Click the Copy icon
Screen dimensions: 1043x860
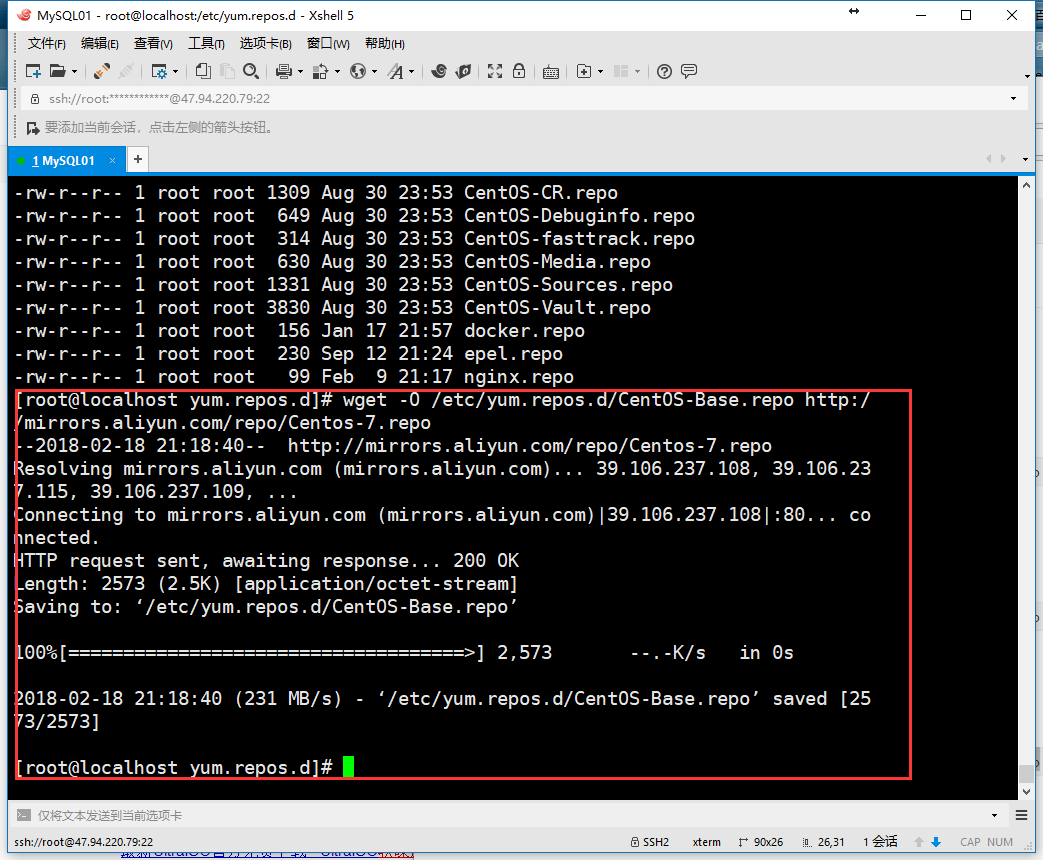pos(204,71)
